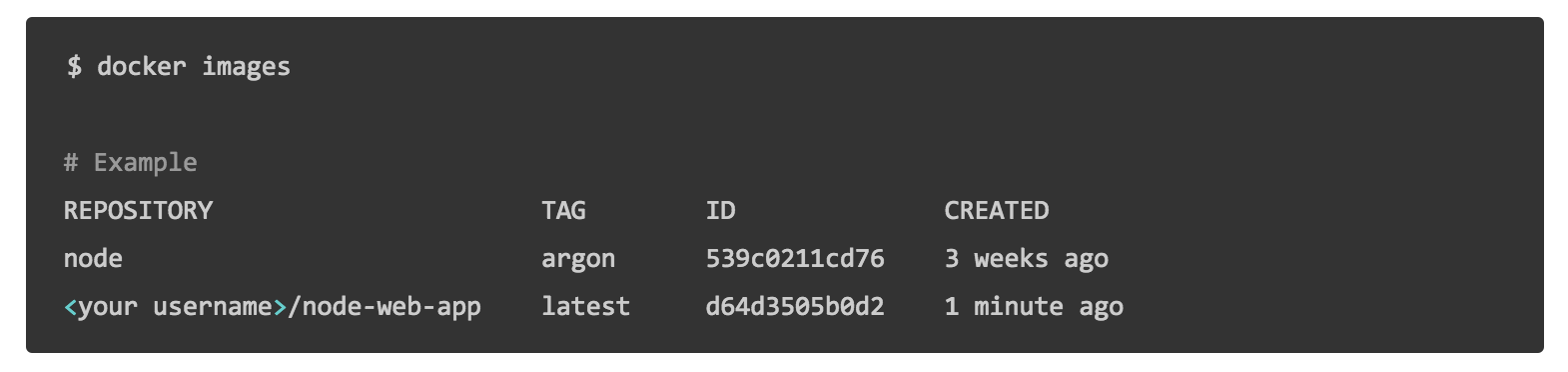1568x372 pixels.
Task: Click the opening angle bracket before 'your'
Action: pyautogui.click(x=70, y=307)
